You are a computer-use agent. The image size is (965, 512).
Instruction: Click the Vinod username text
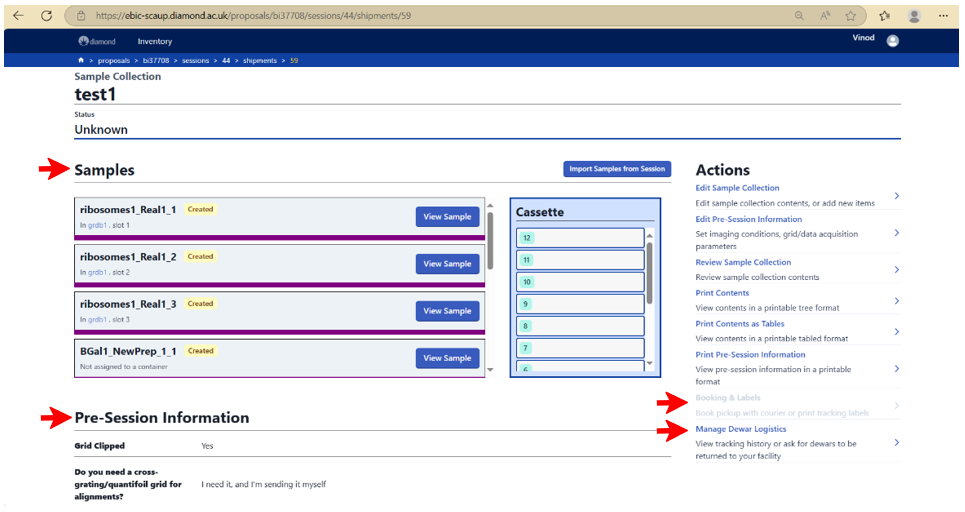pyautogui.click(x=863, y=38)
